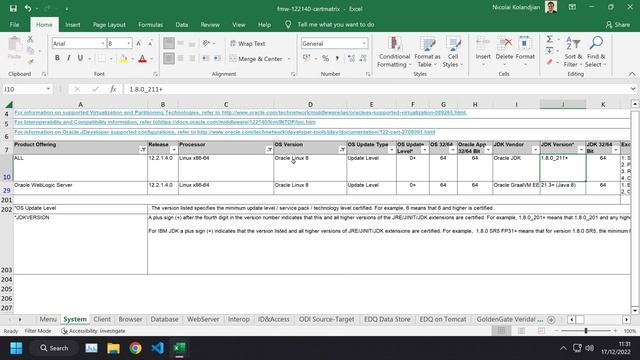Screen dimensions: 640x360
Task: Open Product Offering column filter dropdown
Action: coord(143,150)
